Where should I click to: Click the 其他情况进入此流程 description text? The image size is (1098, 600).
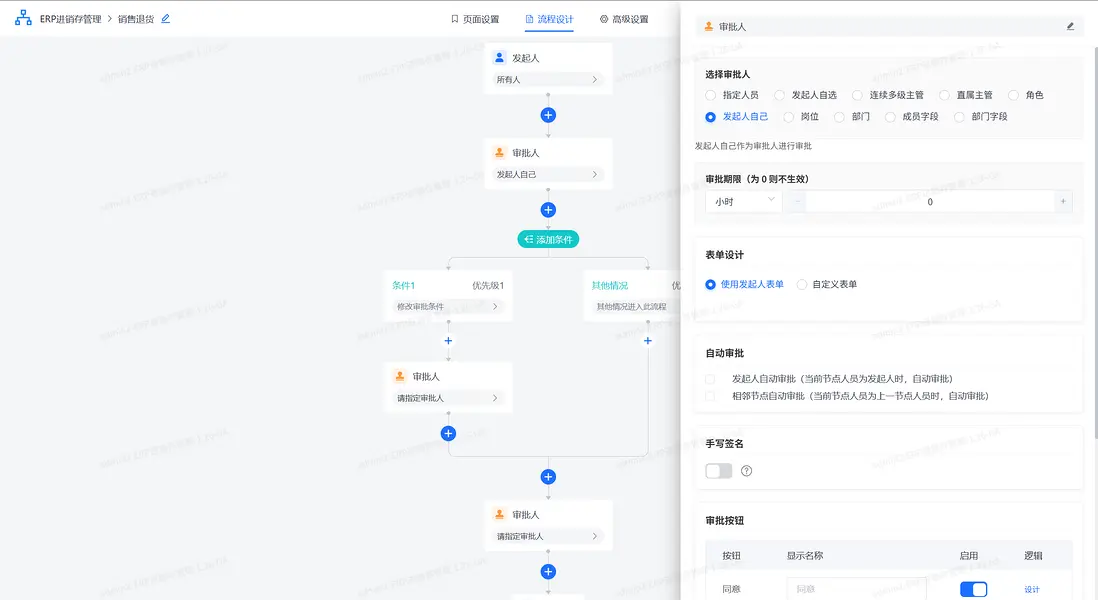pos(632,307)
